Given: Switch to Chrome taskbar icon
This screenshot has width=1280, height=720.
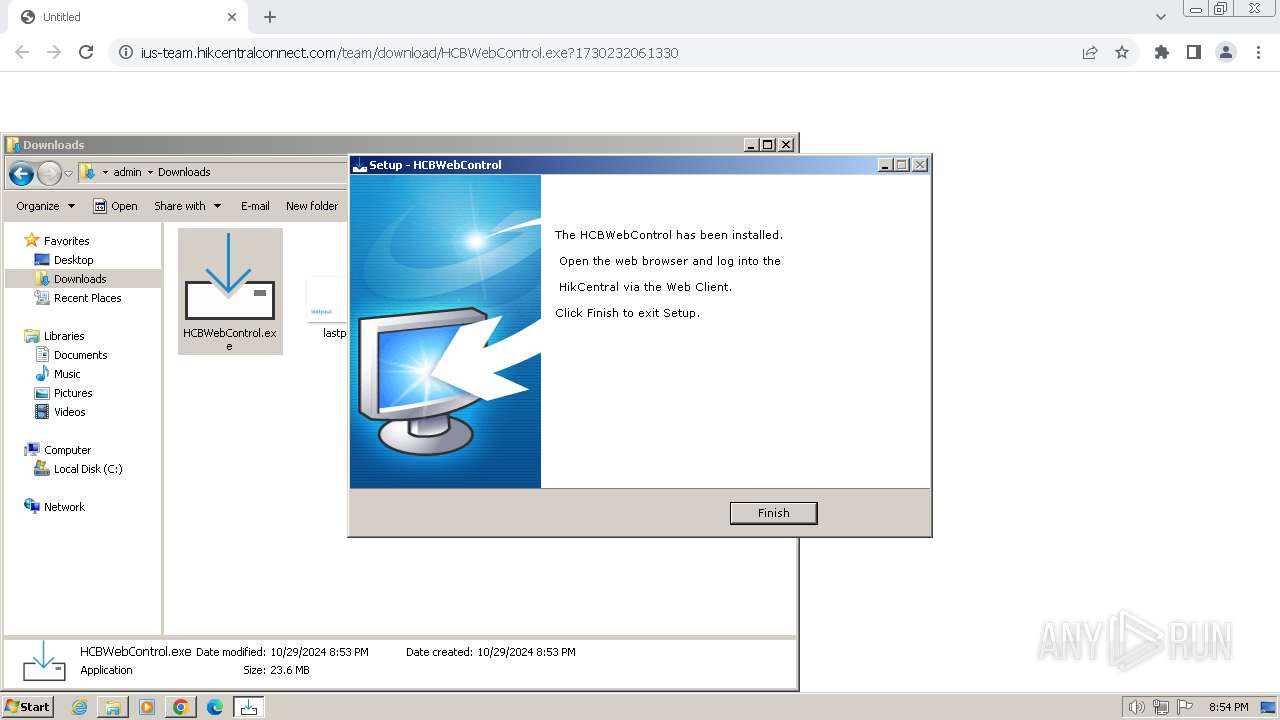Looking at the screenshot, I should click(181, 707).
